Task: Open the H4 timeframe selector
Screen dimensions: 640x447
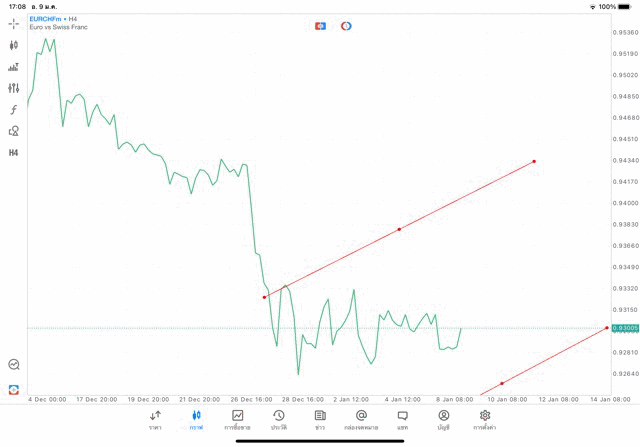Action: coord(14,153)
